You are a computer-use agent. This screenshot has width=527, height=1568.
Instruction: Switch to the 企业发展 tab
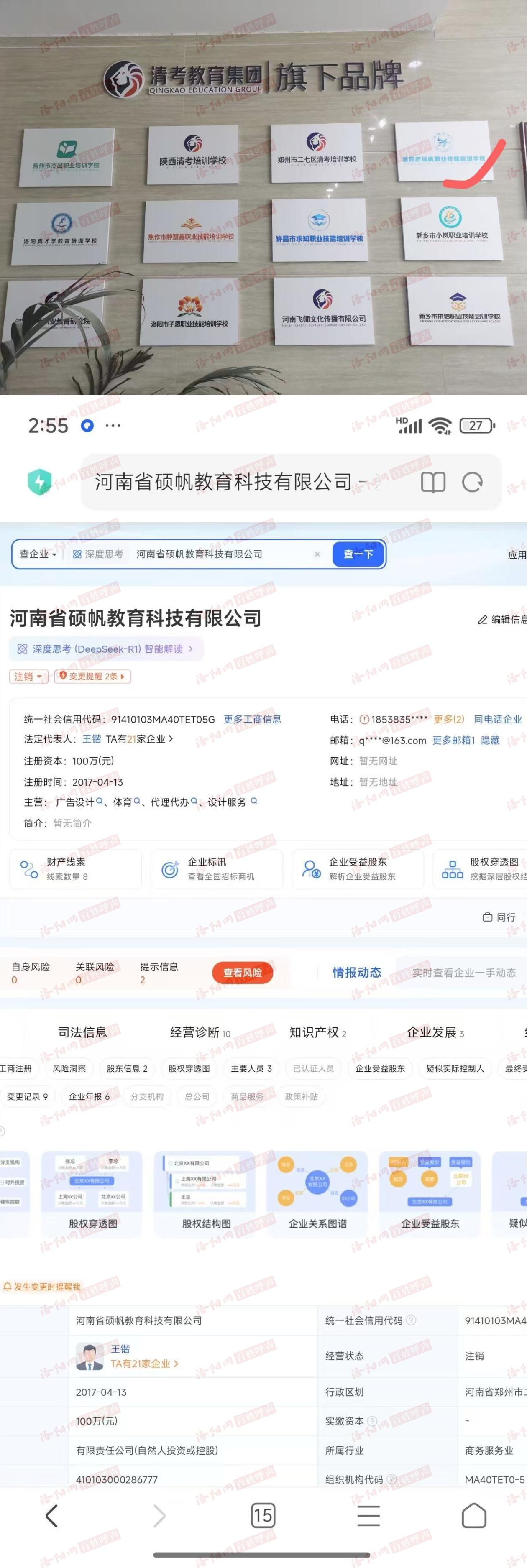pyautogui.click(x=435, y=1032)
